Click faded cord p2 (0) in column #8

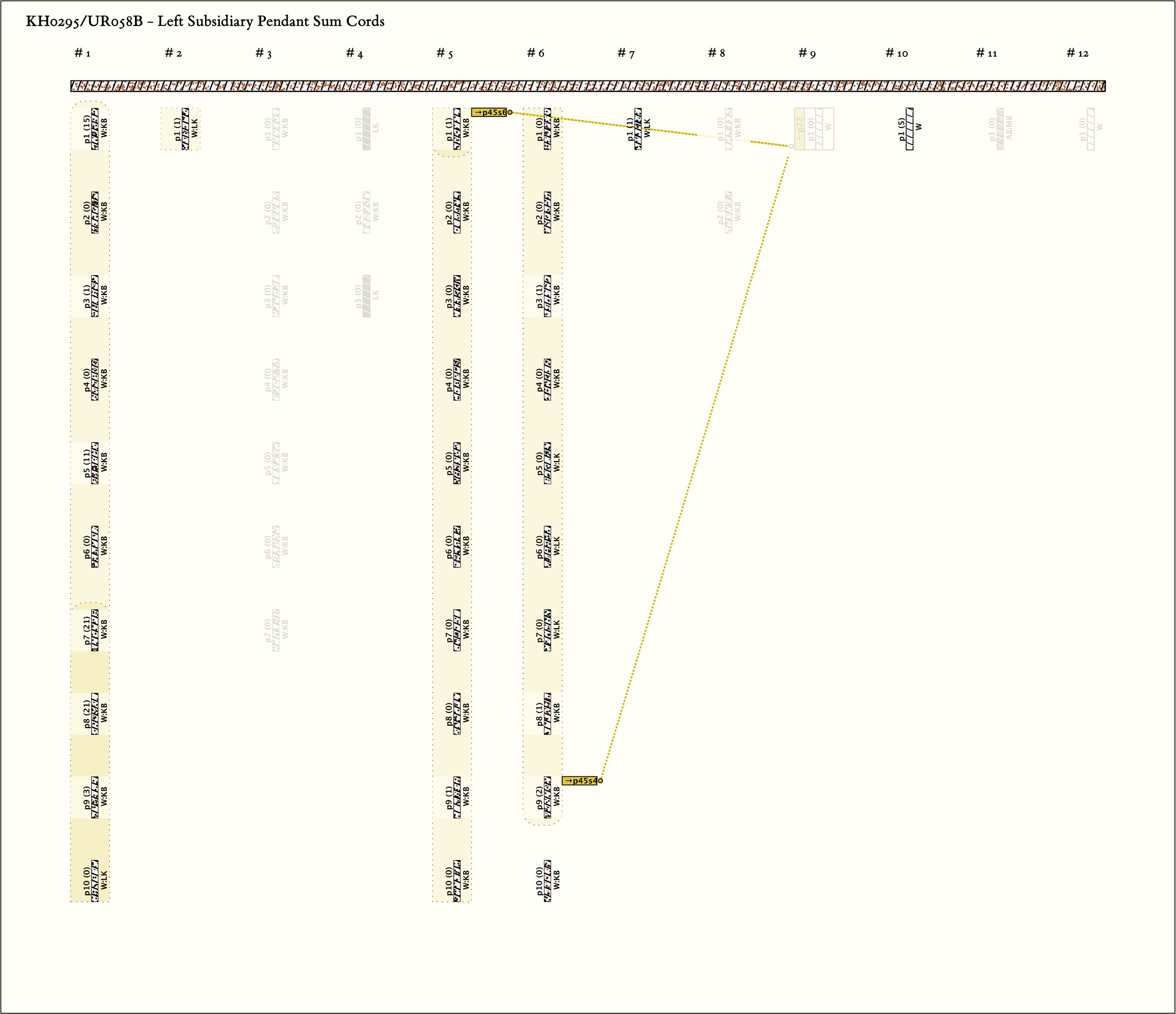[729, 212]
